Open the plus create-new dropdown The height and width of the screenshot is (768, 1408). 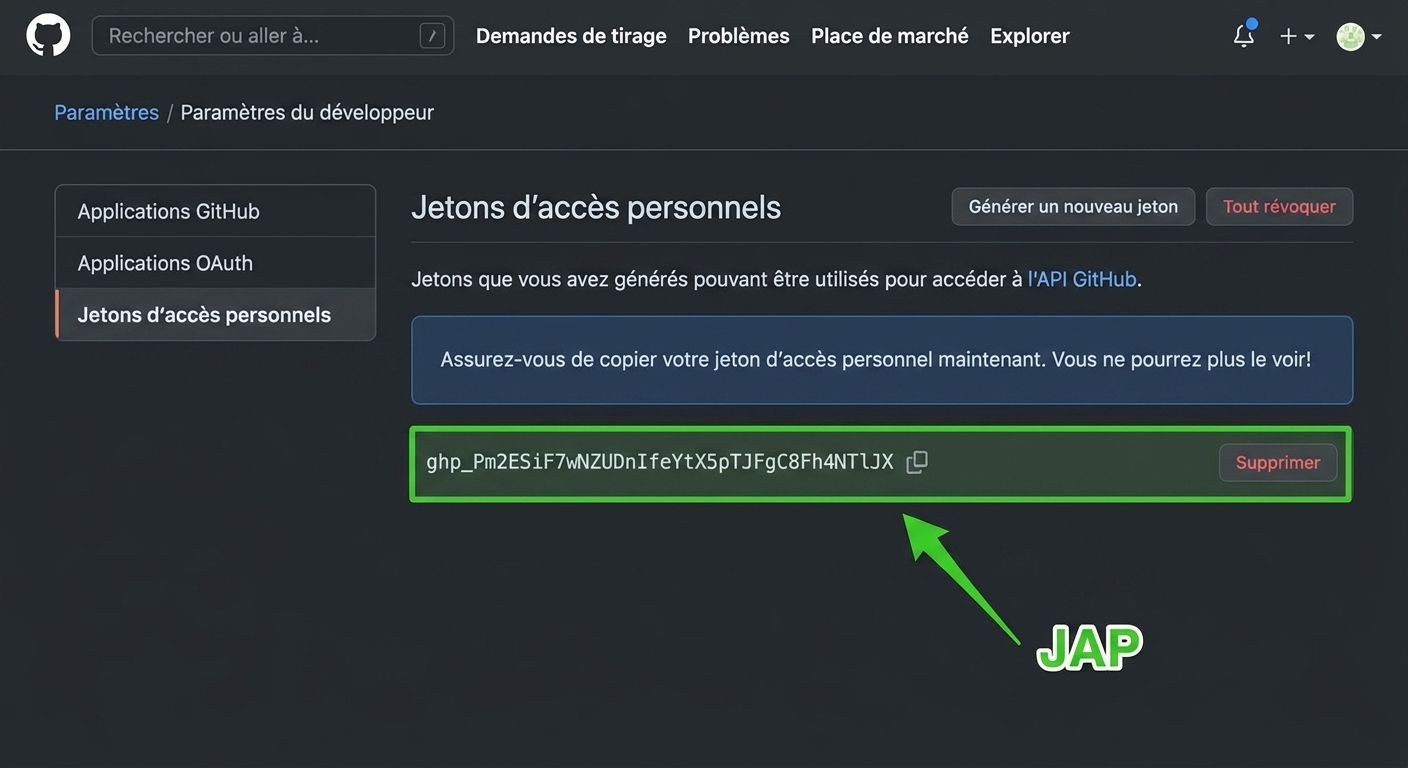pos(1297,36)
